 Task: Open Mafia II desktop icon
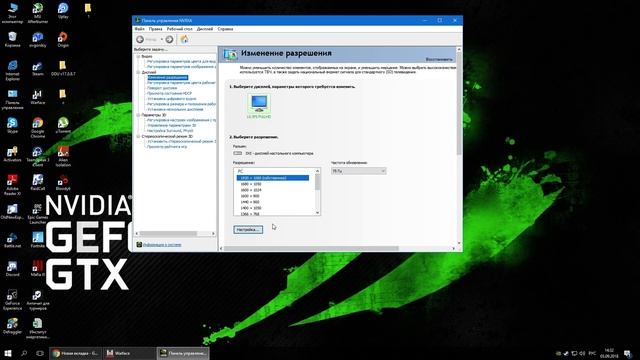click(x=38, y=269)
